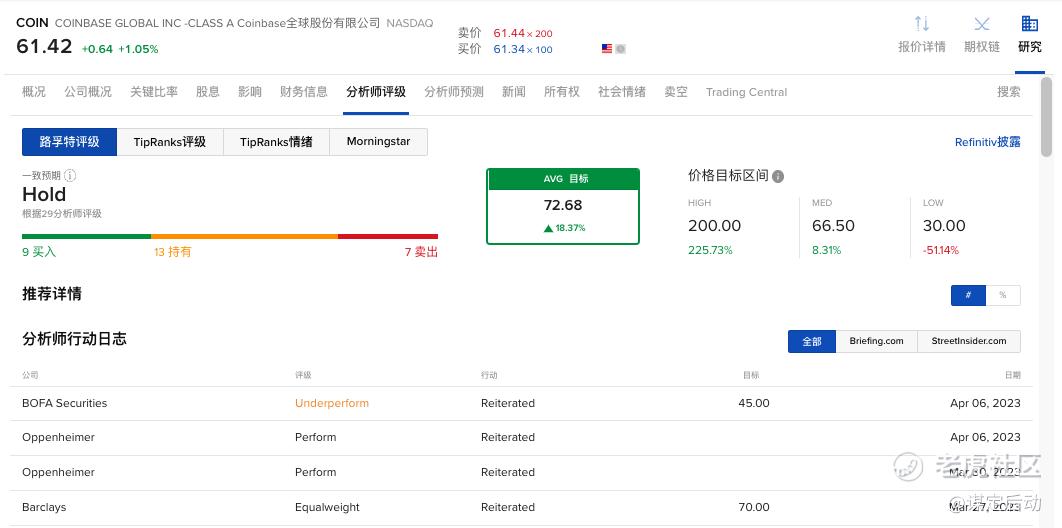The width and height of the screenshot is (1062, 528).
Task: Click the info icon beside 价格目标区间
Action: (x=778, y=177)
